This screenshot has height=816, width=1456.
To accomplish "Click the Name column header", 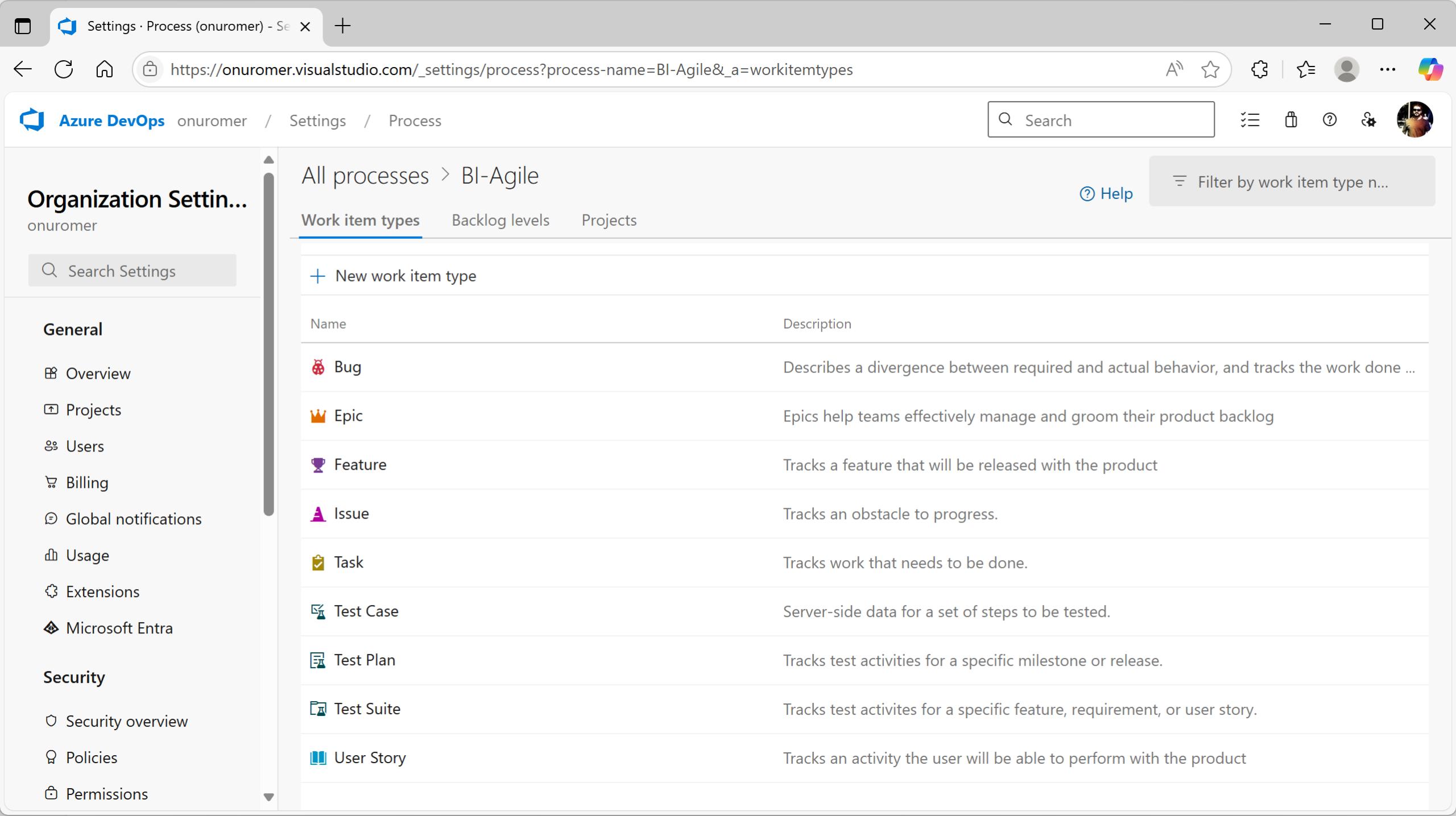I will [328, 324].
